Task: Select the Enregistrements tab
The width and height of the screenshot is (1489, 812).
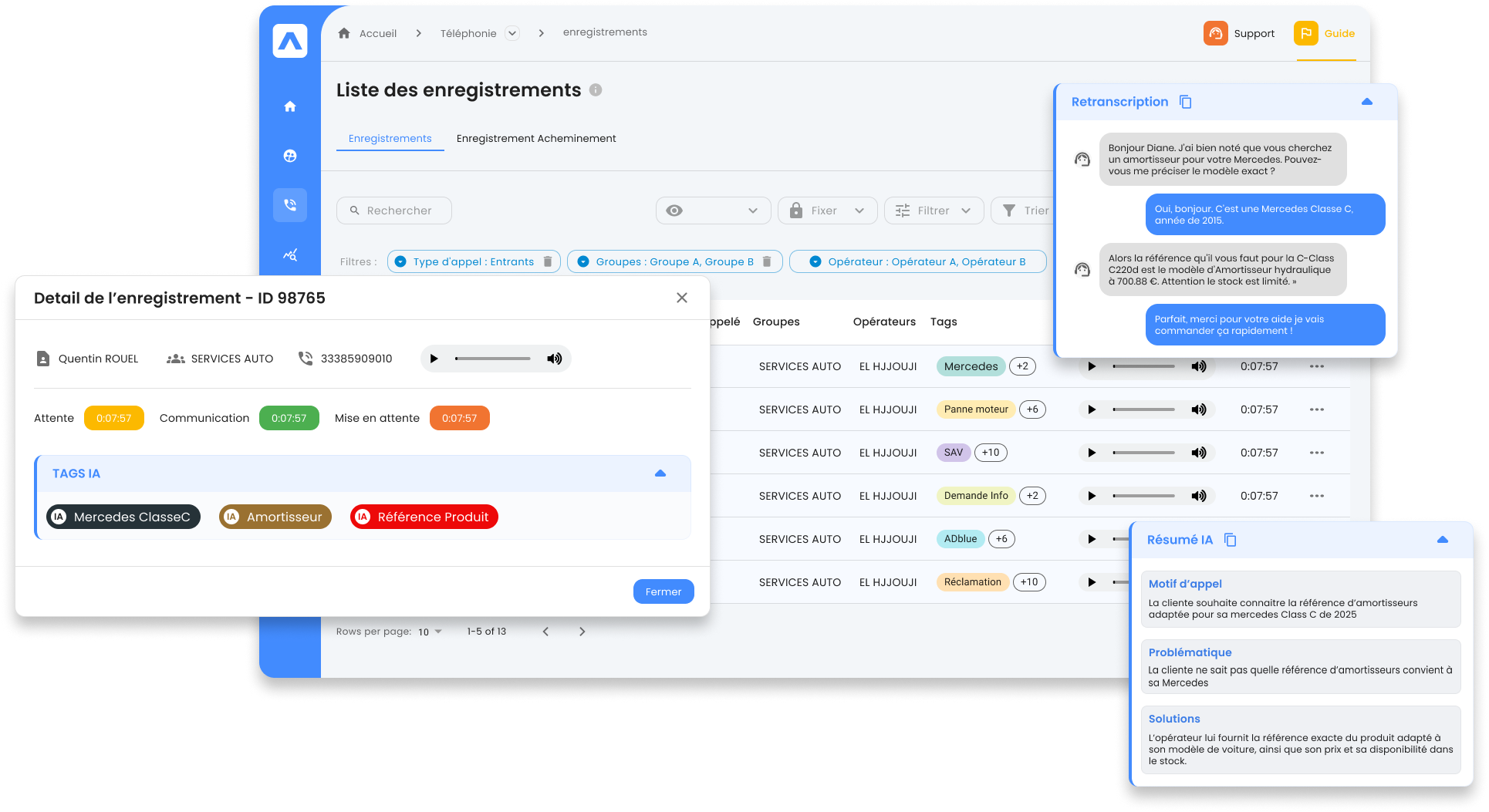Action: (390, 138)
